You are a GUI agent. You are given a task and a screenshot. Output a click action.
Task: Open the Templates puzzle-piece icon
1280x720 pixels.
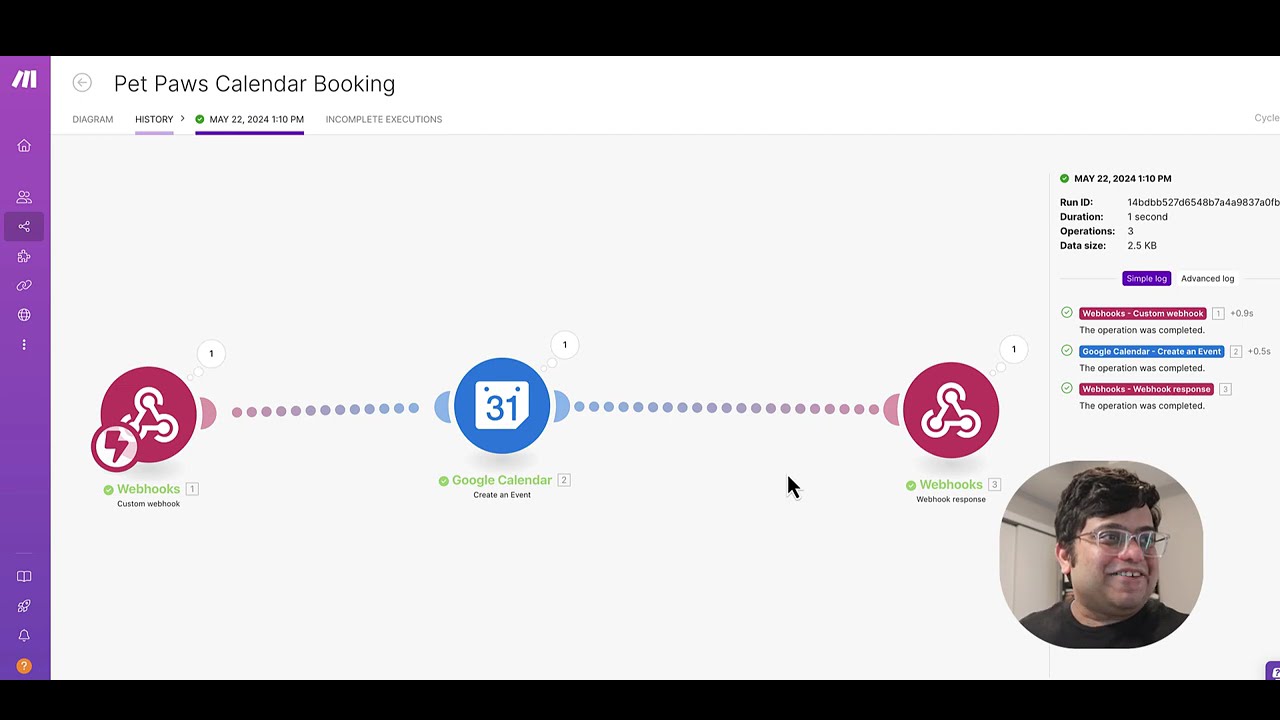click(24, 256)
